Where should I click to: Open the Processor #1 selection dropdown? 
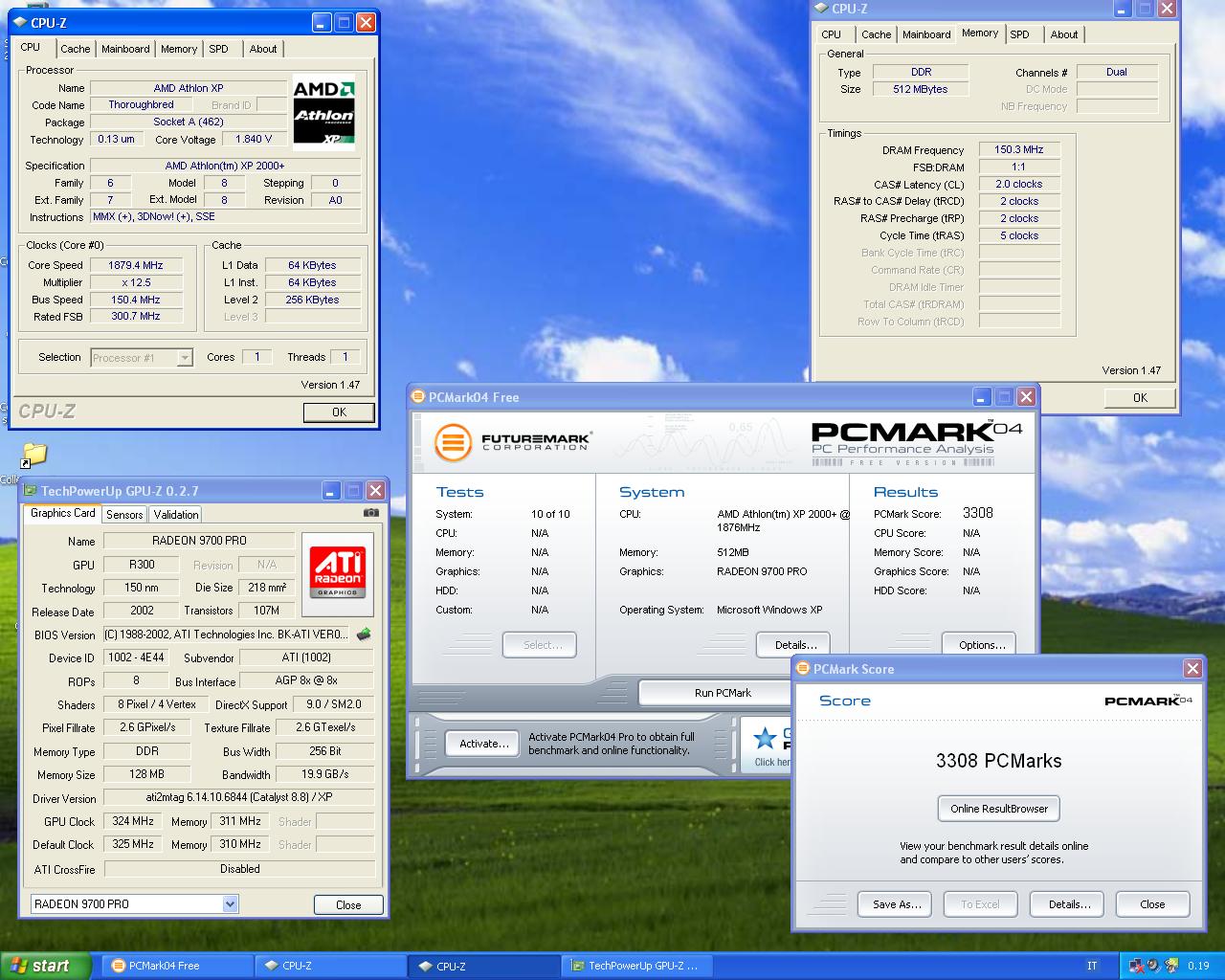(x=142, y=358)
